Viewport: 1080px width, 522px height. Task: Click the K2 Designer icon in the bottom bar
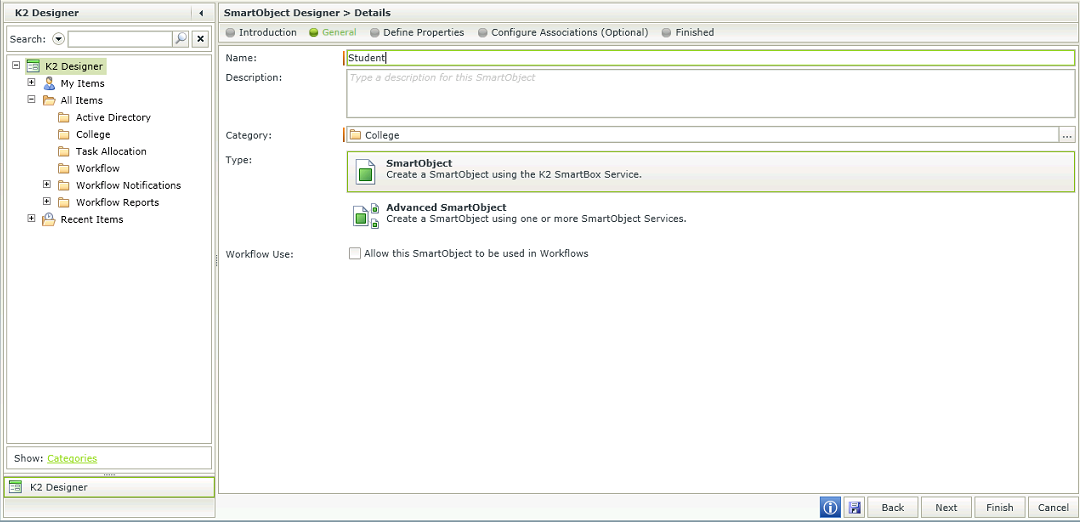[16, 487]
